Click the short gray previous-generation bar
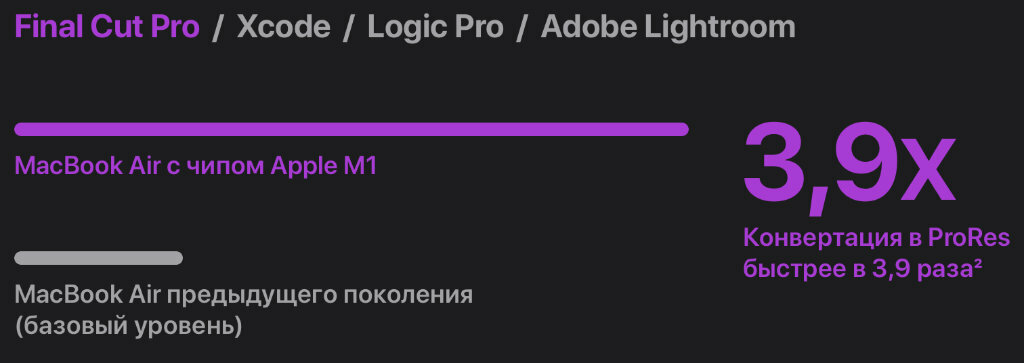This screenshot has width=1024, height=363. [99, 258]
